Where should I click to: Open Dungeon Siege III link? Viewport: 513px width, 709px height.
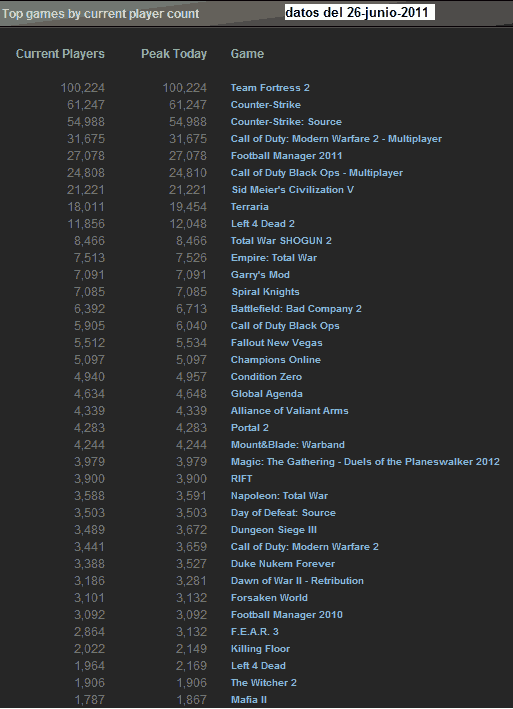pos(274,530)
